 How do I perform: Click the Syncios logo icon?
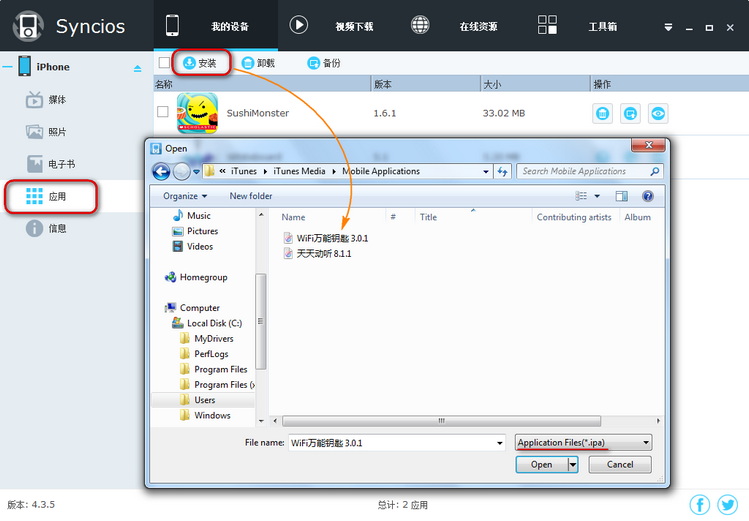tap(28, 26)
